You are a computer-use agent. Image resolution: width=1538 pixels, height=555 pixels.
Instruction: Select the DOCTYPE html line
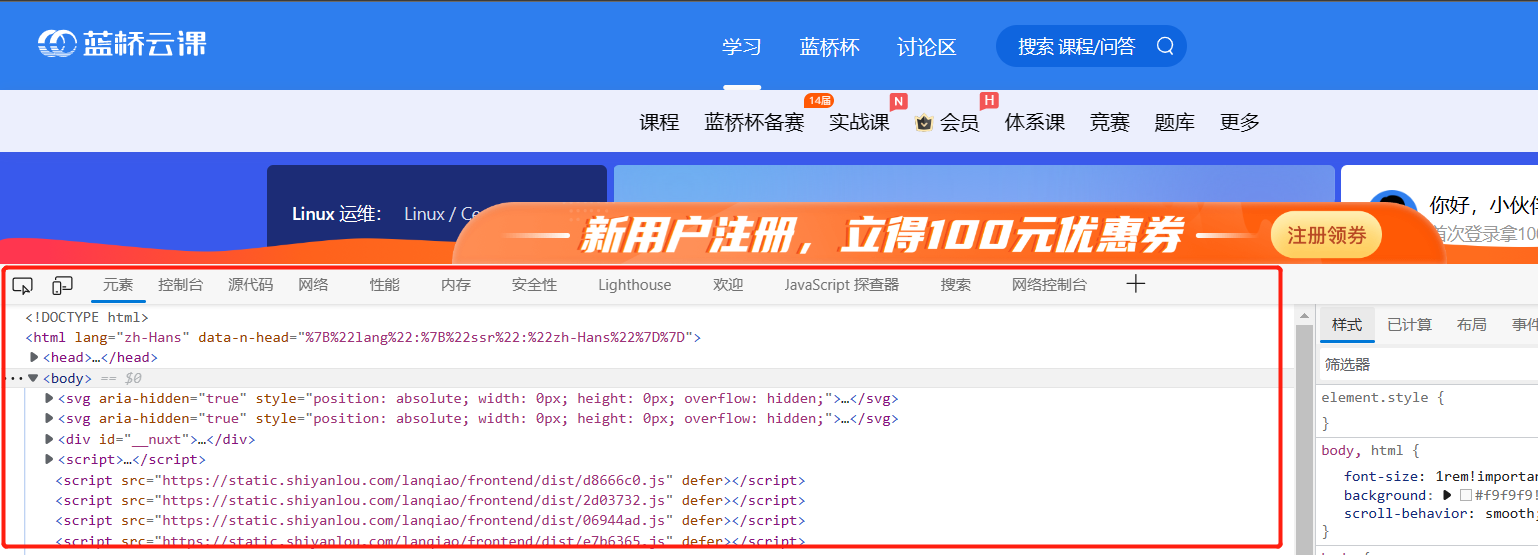click(87, 317)
